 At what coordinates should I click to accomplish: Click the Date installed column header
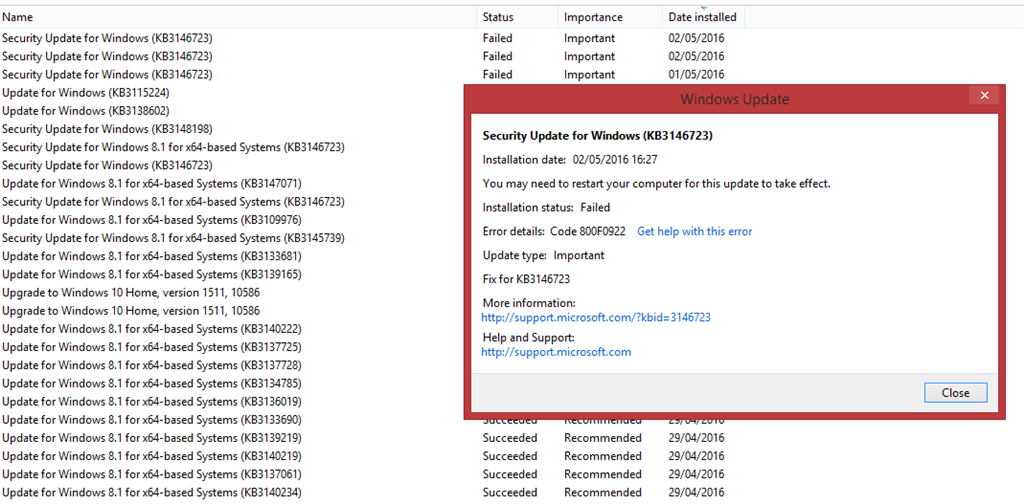click(703, 17)
